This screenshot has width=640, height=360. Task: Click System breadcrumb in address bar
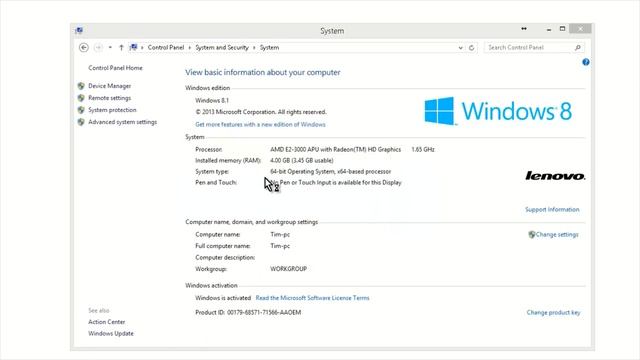click(269, 47)
